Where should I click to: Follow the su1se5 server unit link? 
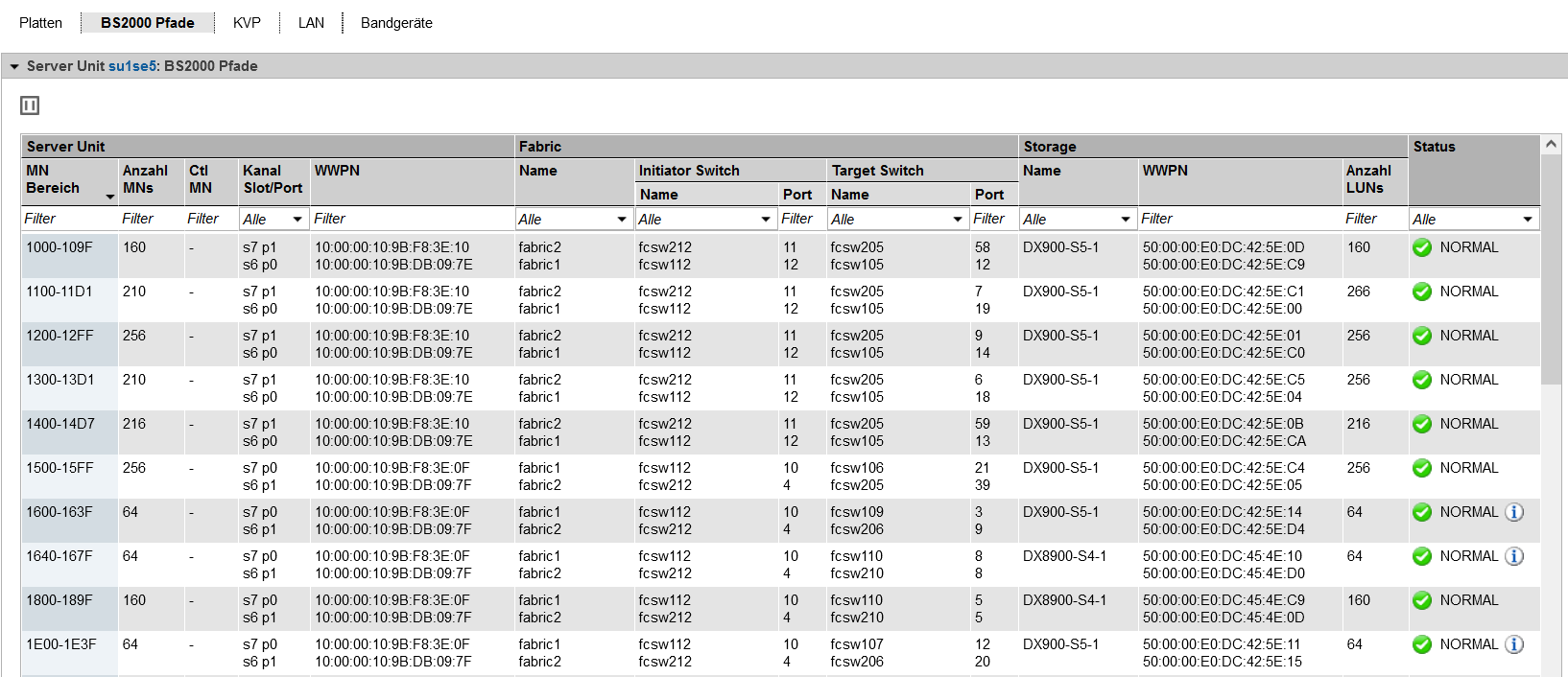[x=131, y=66]
